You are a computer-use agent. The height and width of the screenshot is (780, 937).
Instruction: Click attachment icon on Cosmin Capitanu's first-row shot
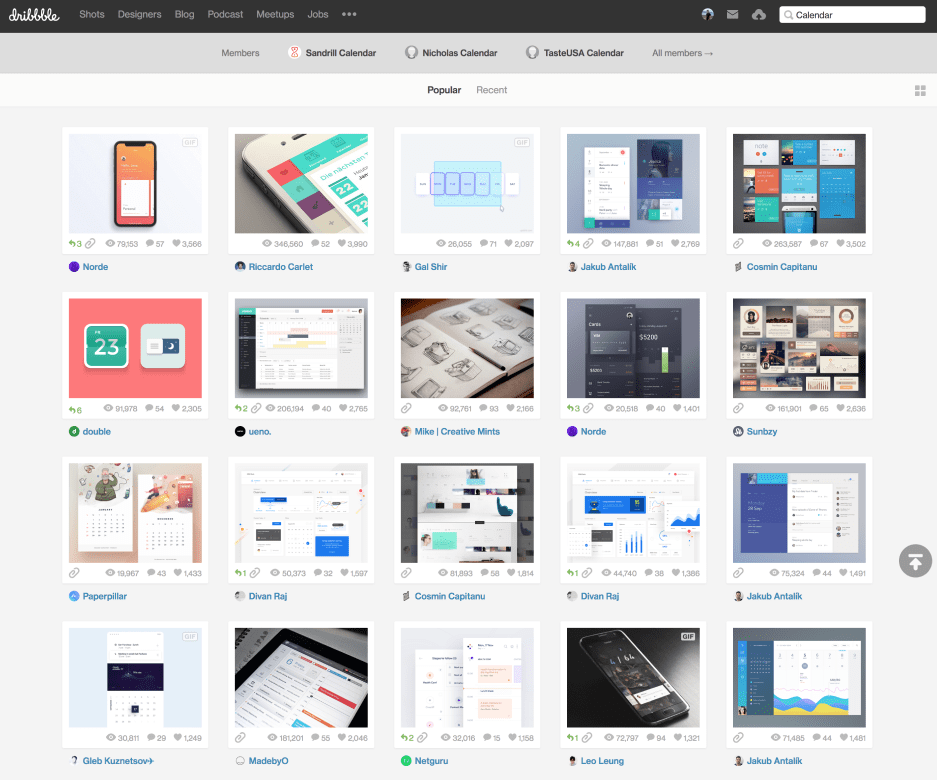pos(739,243)
